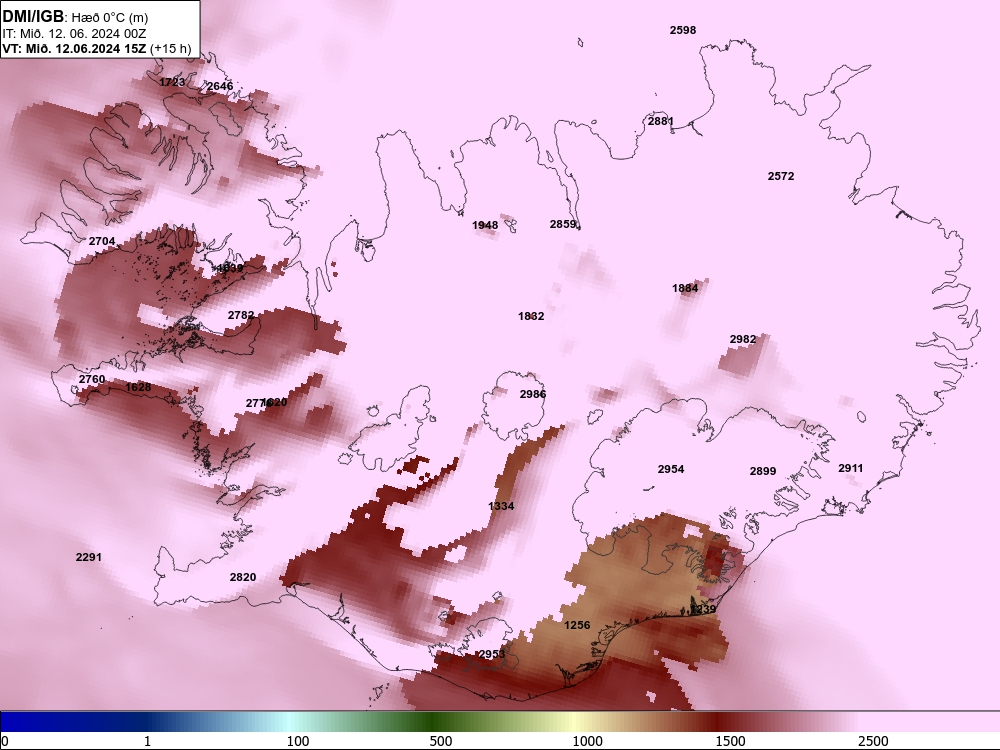The image size is (1000, 750).
Task: Click the 0 label on the color scale
Action: 6,741
